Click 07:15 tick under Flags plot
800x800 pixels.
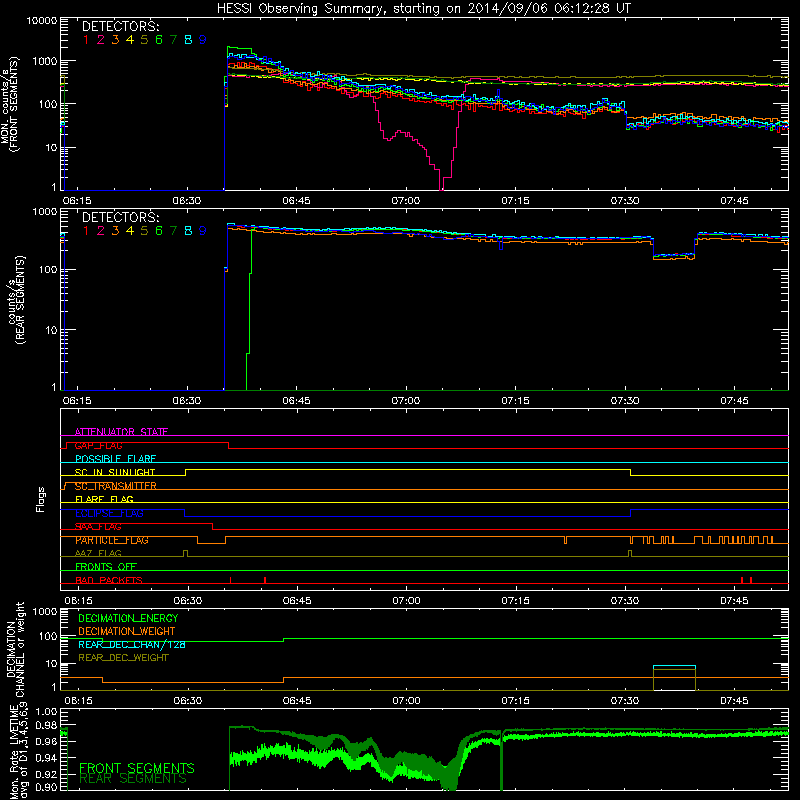click(516, 601)
